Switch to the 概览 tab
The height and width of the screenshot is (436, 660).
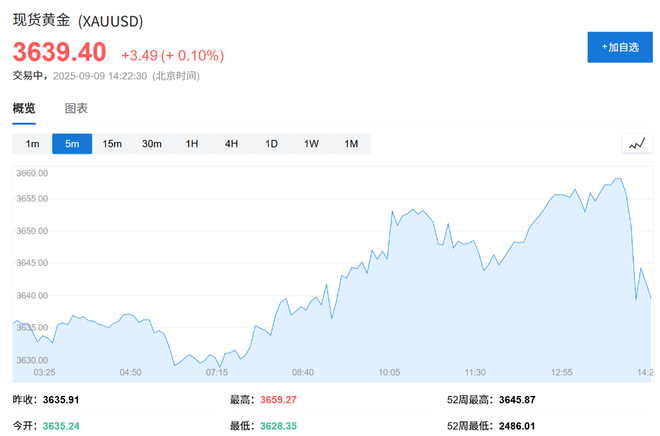coord(24,108)
